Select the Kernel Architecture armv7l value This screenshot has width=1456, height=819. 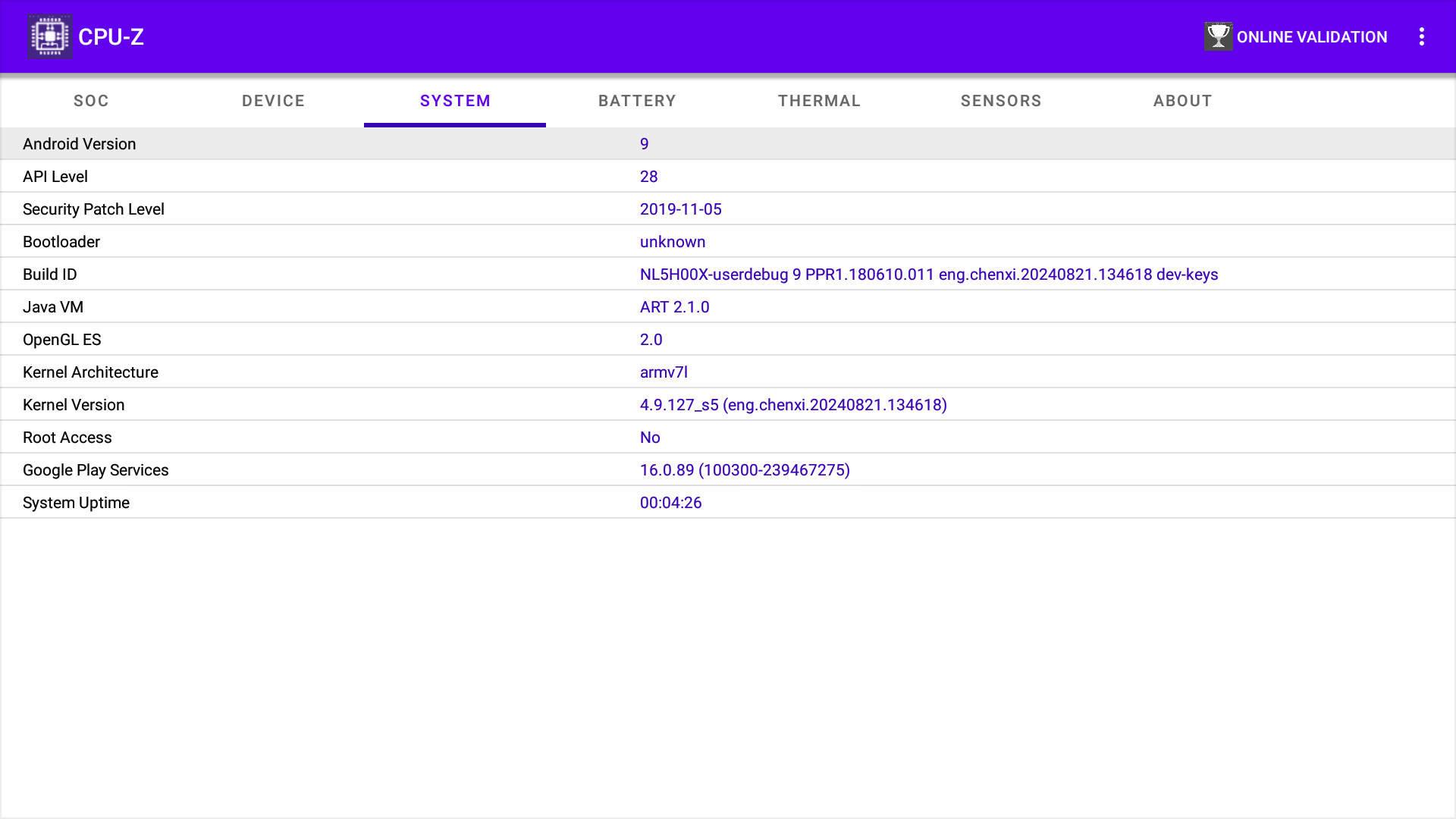pyautogui.click(x=664, y=372)
